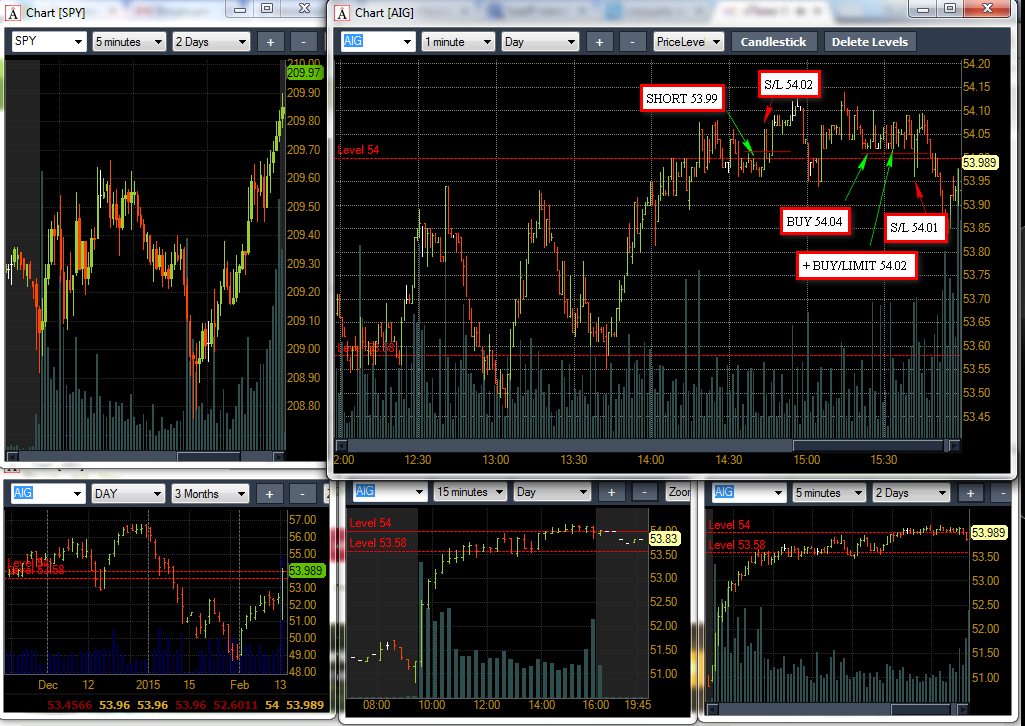The image size is (1025, 726).
Task: Click plus zoom button in 15 minutes chart
Action: [x=612, y=492]
